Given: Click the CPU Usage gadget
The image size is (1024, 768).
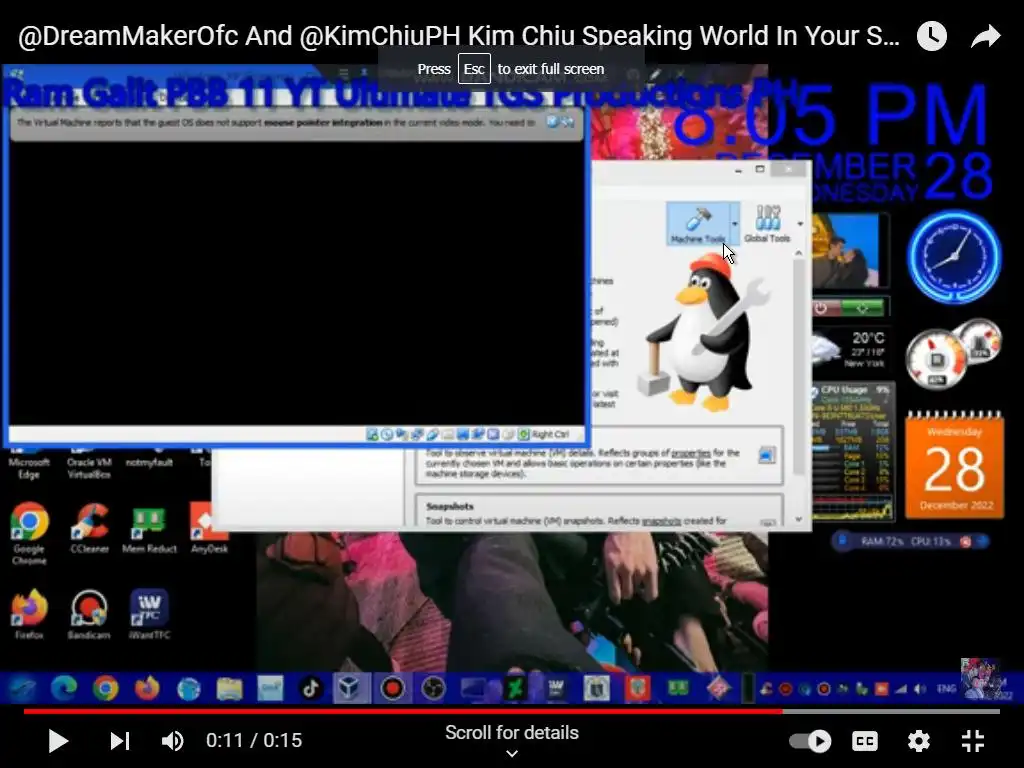Looking at the screenshot, I should pyautogui.click(x=852, y=452).
